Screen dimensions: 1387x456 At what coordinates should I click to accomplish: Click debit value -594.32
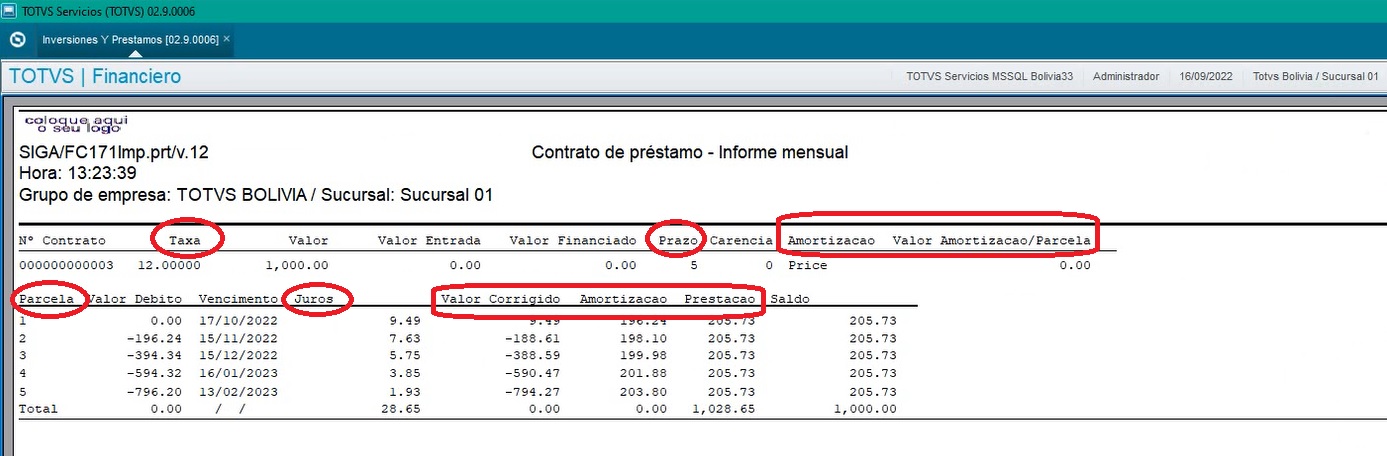[x=153, y=373]
